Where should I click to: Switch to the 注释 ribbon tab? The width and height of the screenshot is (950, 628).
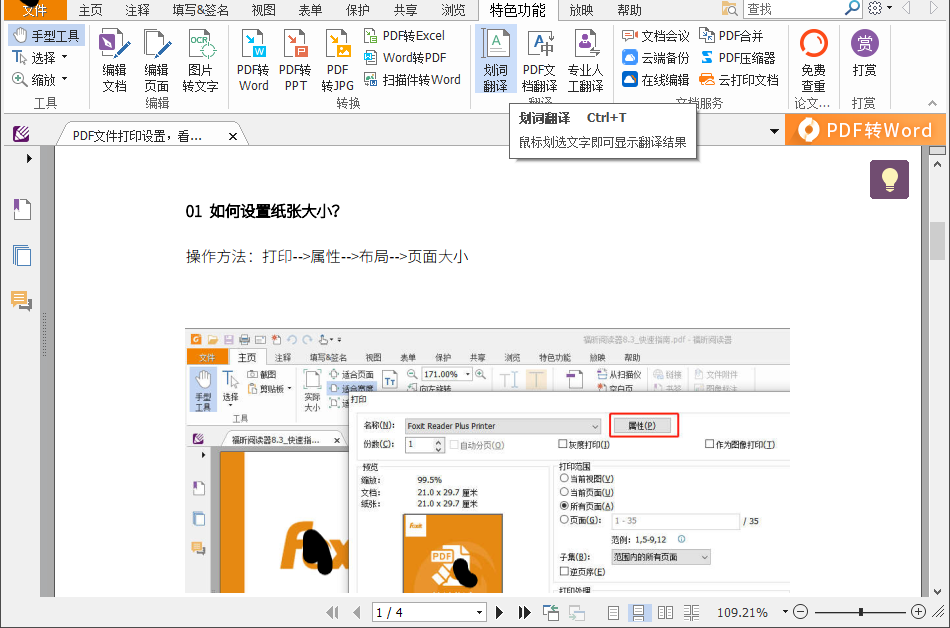[139, 10]
